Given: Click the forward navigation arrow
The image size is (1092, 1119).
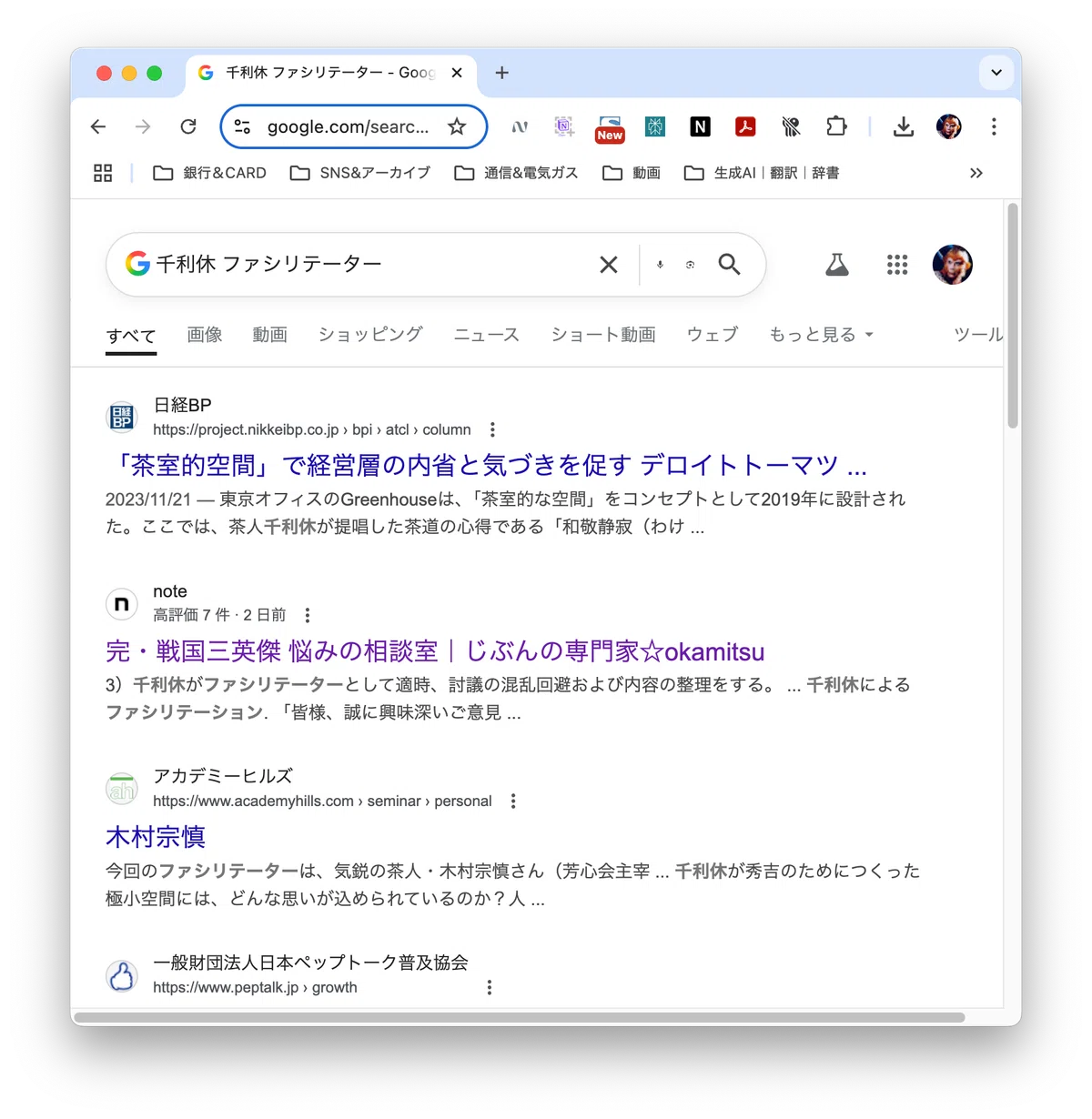Looking at the screenshot, I should [143, 126].
